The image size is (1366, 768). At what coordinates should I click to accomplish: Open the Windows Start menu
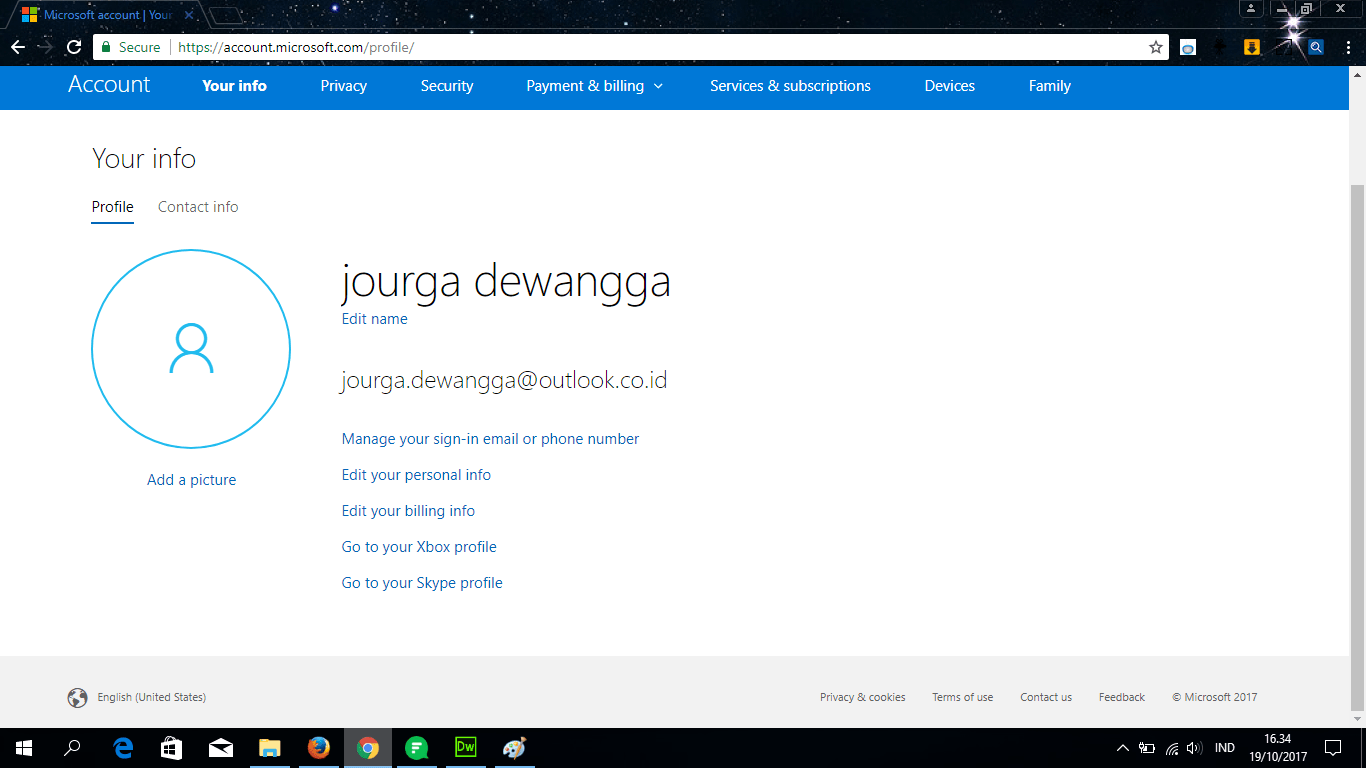tap(24, 748)
